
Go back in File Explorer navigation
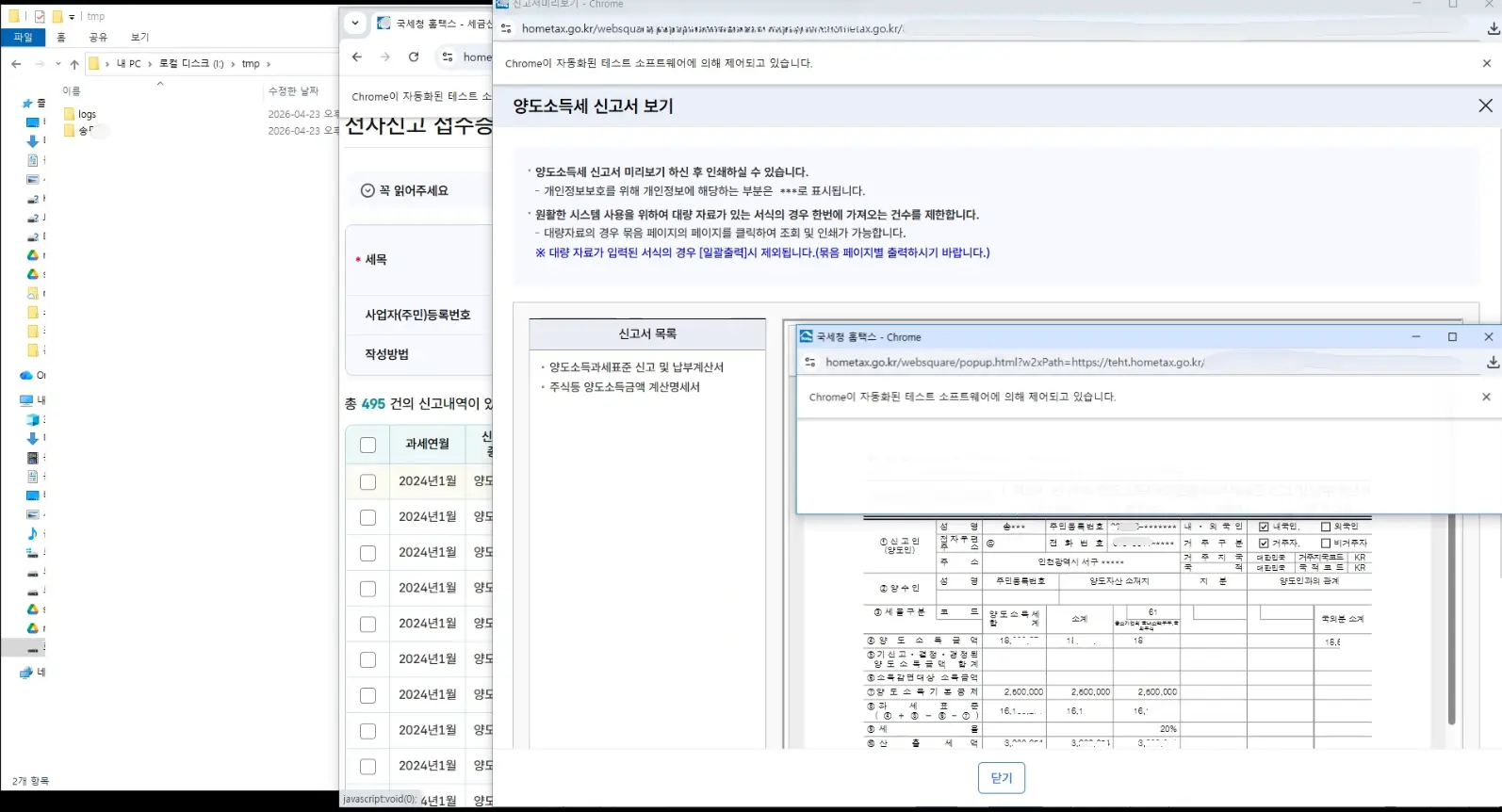(x=16, y=64)
